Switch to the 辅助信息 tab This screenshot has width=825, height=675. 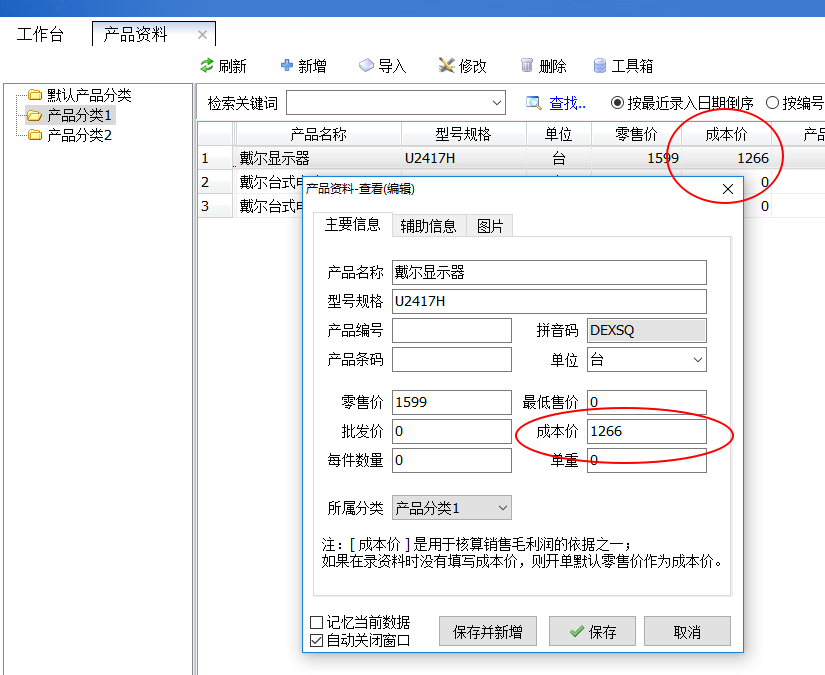[x=428, y=226]
